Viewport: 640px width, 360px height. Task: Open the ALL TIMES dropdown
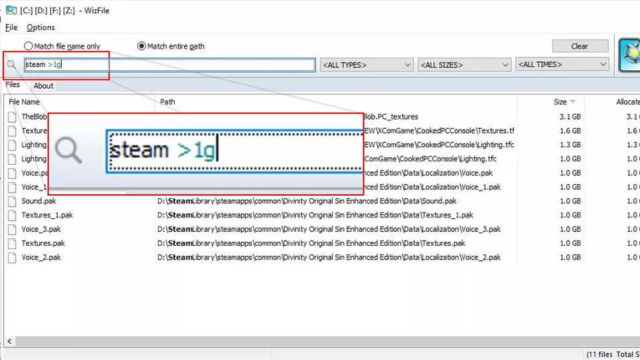click(x=562, y=64)
